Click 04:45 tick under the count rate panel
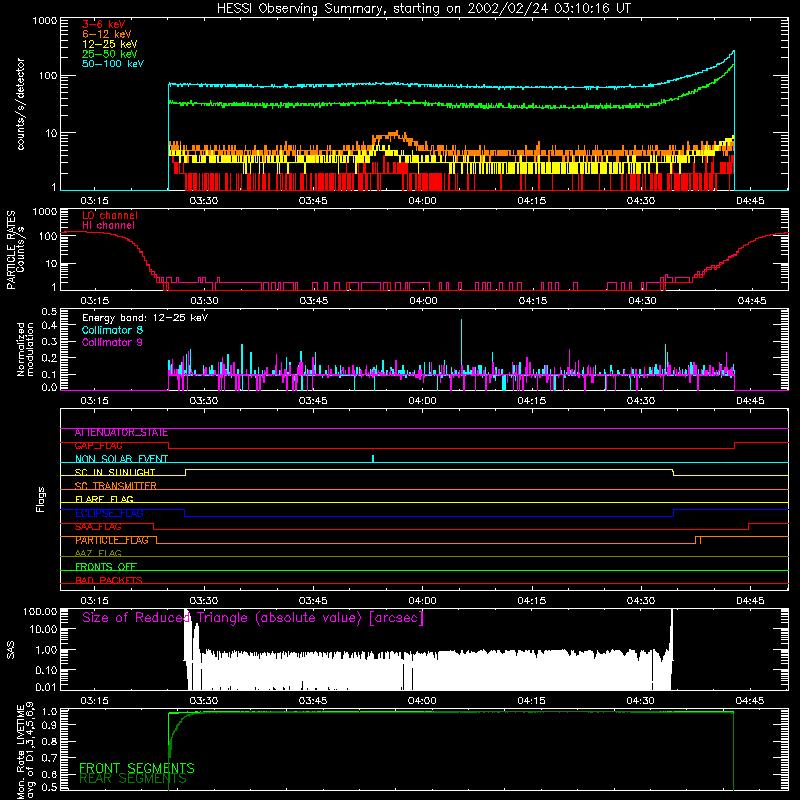 point(751,201)
